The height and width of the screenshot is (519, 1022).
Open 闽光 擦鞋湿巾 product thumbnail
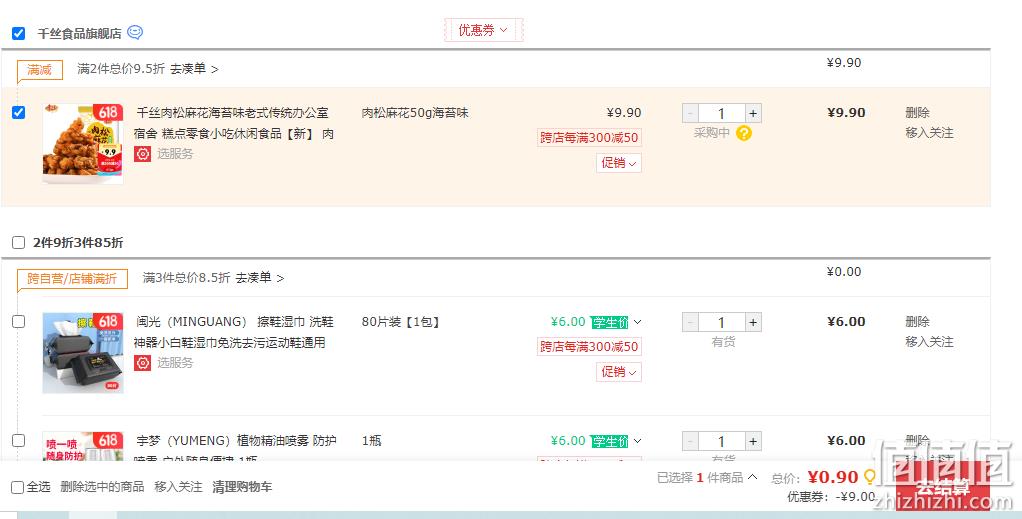point(83,353)
